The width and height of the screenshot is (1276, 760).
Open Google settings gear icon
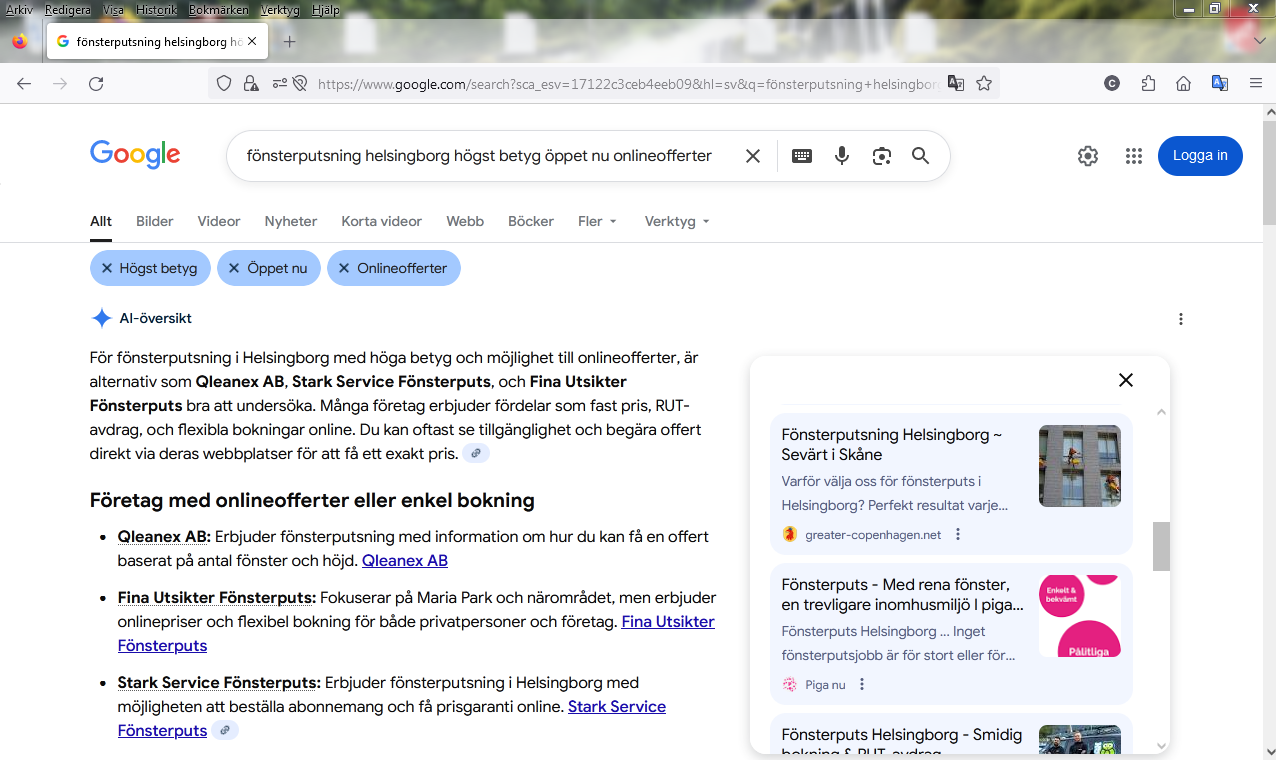1088,156
